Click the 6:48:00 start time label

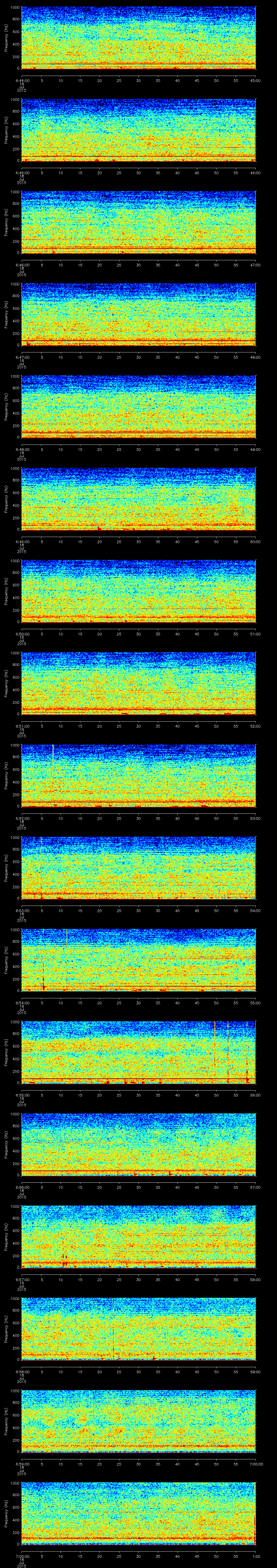pyautogui.click(x=22, y=449)
